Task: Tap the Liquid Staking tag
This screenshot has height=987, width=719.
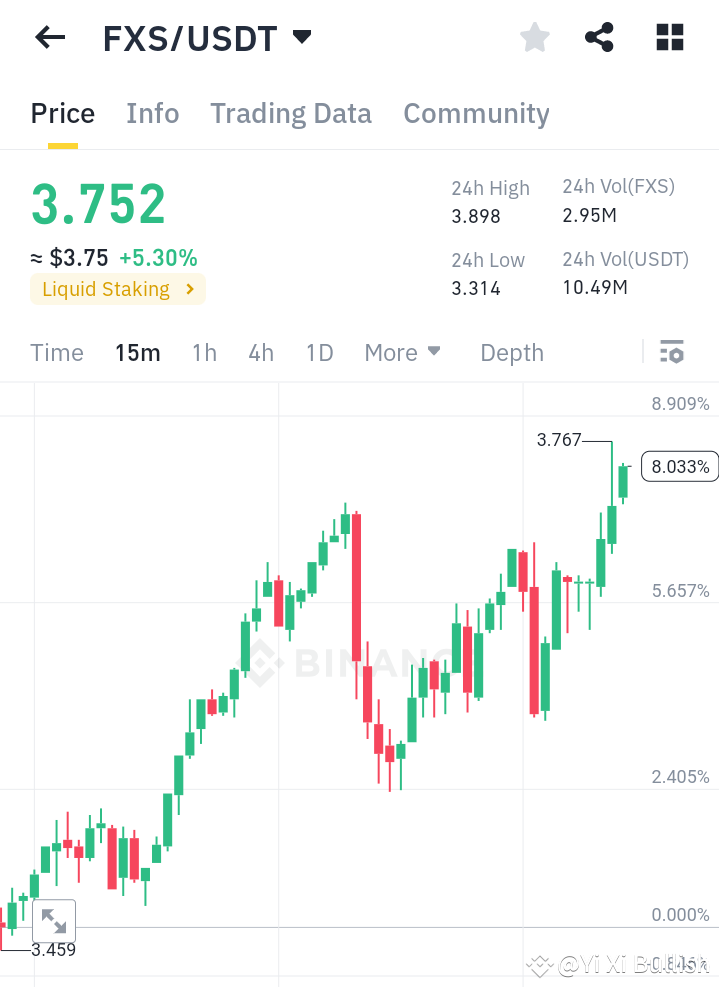Action: click(103, 289)
